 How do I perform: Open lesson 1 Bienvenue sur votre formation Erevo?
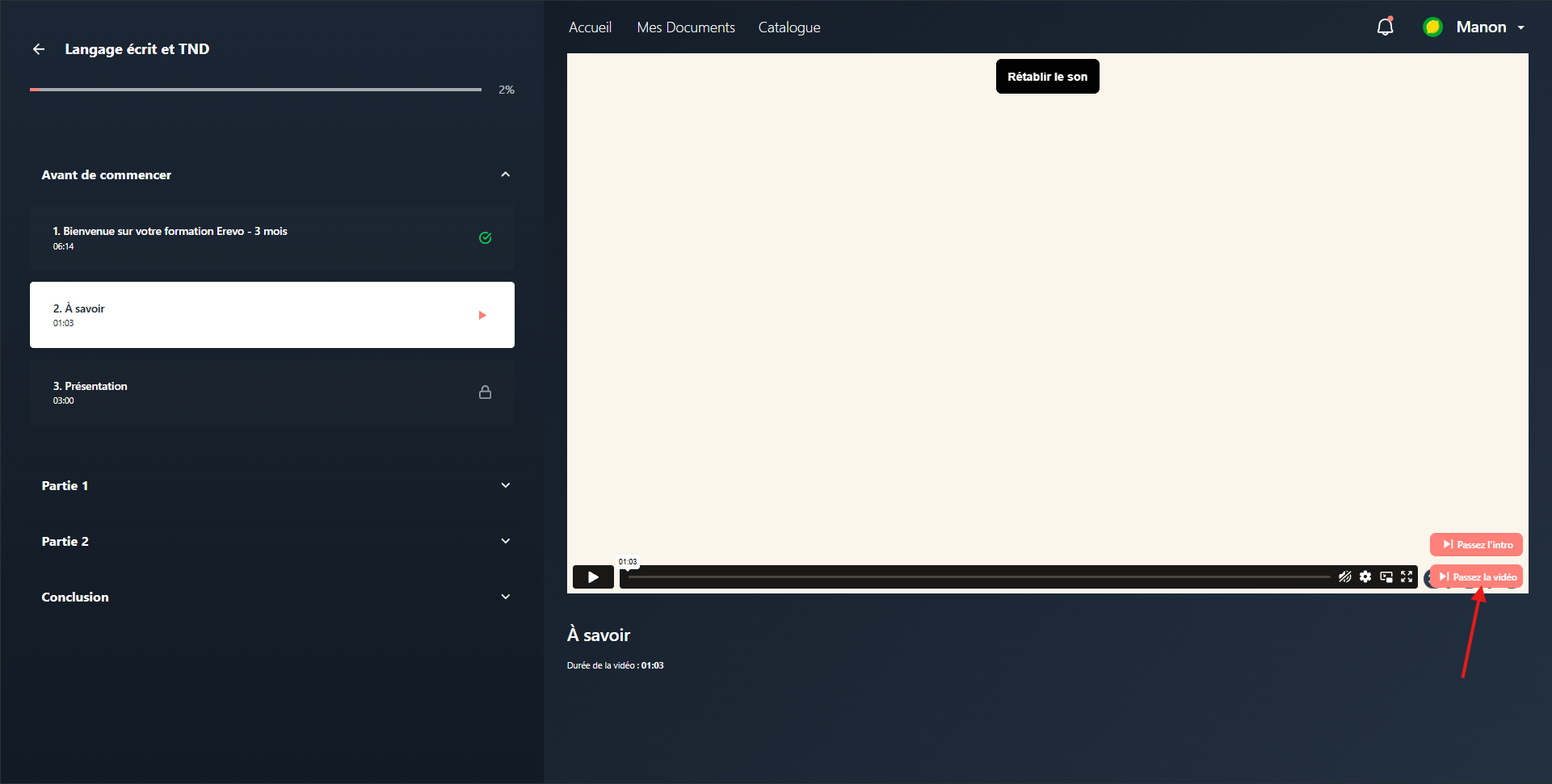click(x=272, y=237)
